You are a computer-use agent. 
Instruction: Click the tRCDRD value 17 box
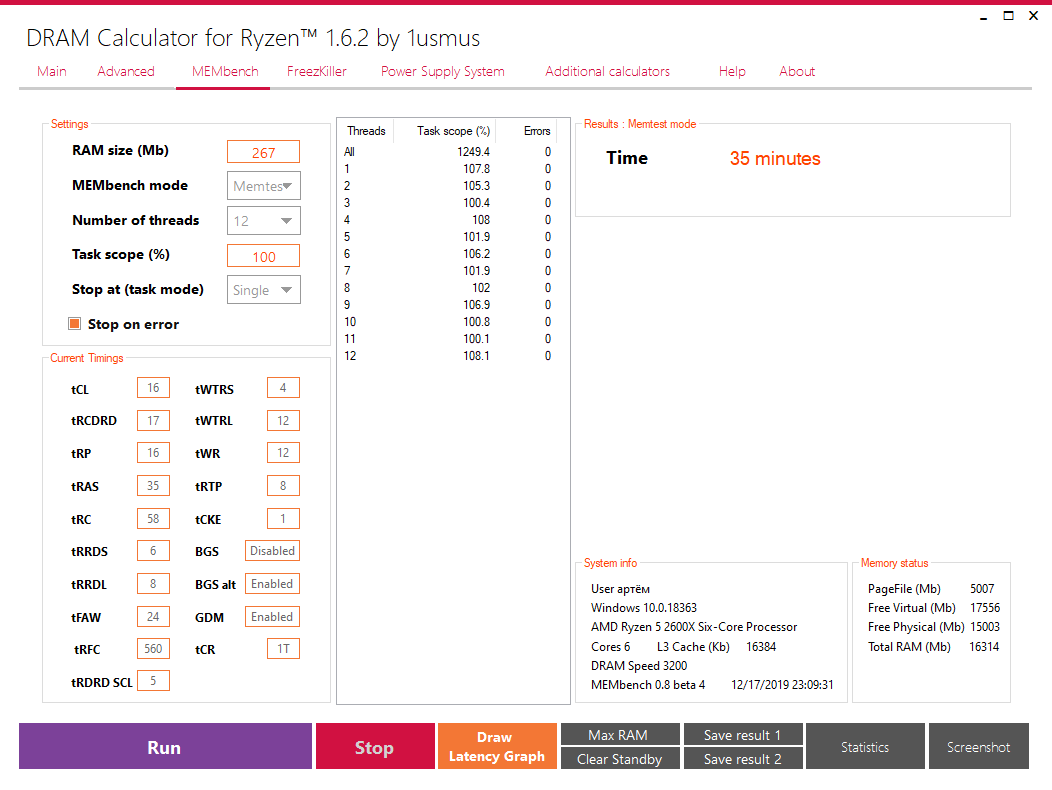coord(154,421)
